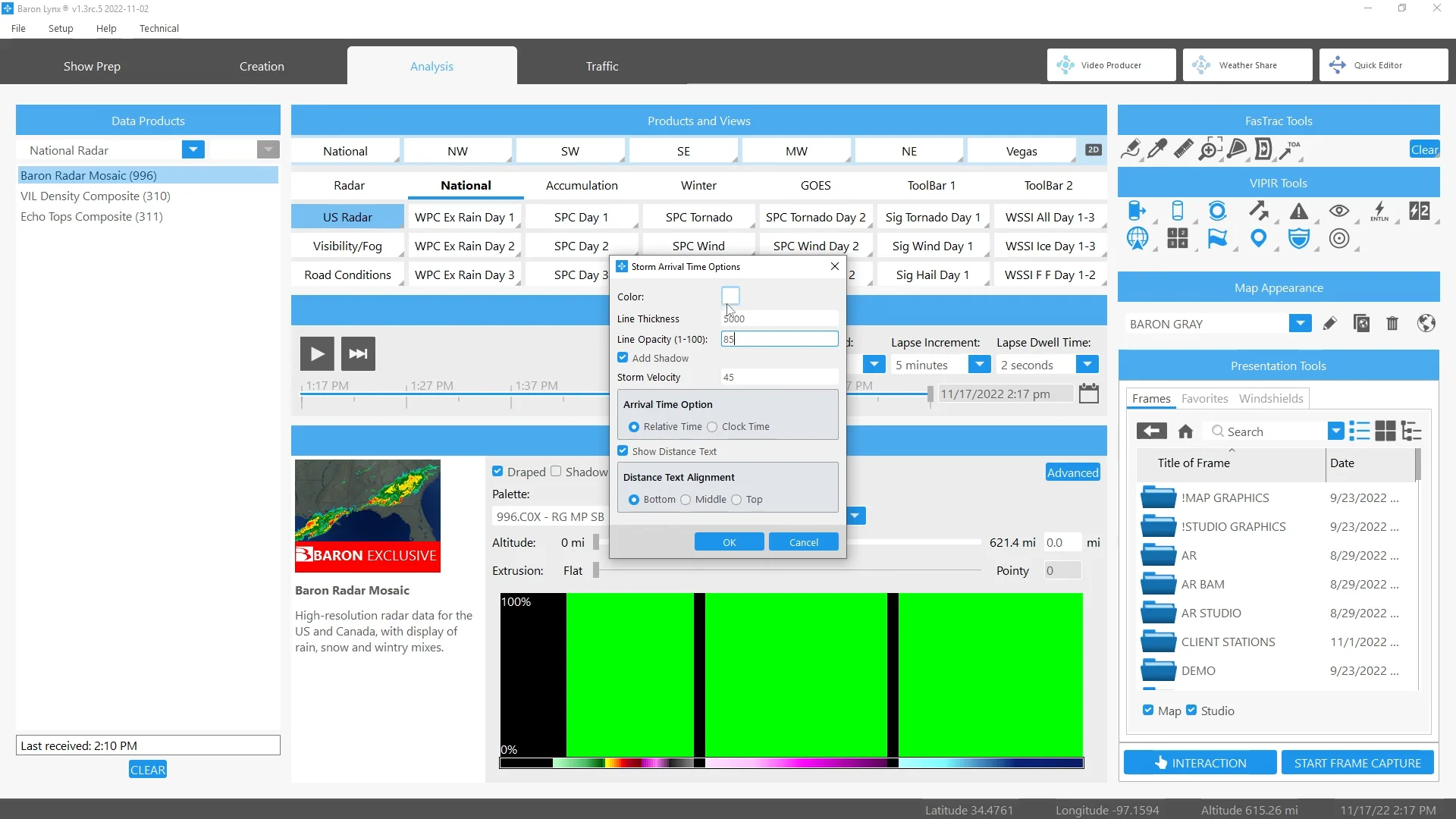The width and height of the screenshot is (1456, 819).
Task: Uncheck Add Shadow in Storm Arrival options
Action: pyautogui.click(x=623, y=358)
